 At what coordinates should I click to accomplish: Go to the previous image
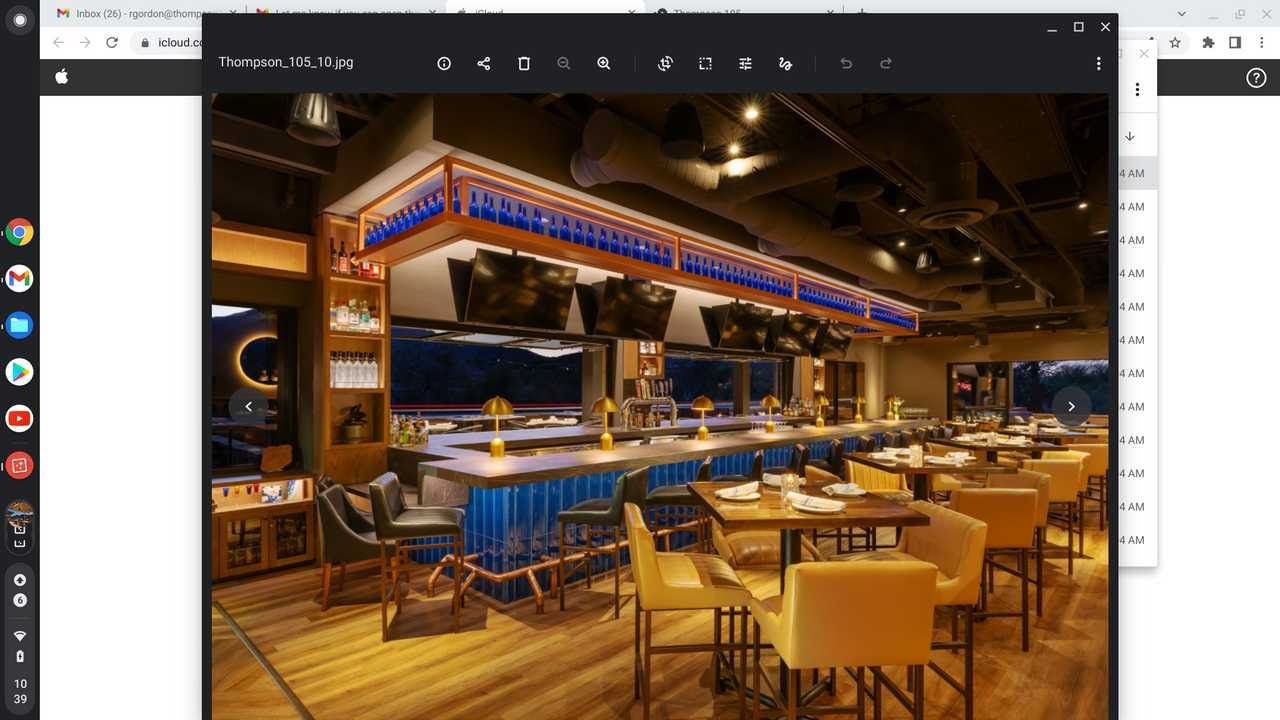tap(248, 406)
